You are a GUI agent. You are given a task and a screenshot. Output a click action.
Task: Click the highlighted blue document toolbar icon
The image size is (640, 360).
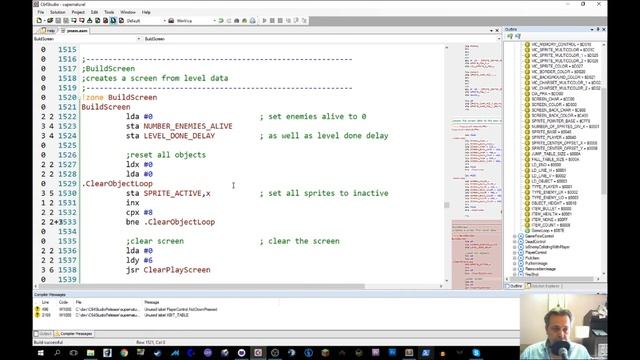[113, 20]
